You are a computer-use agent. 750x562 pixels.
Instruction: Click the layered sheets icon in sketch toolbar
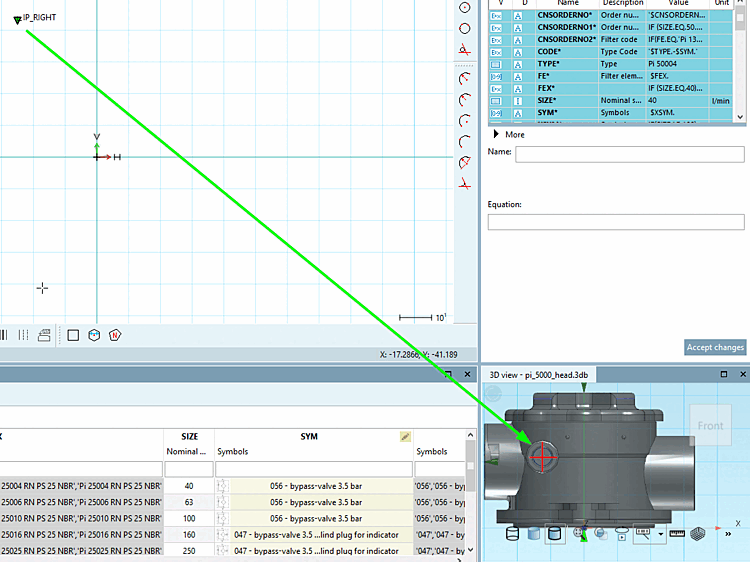click(44, 335)
